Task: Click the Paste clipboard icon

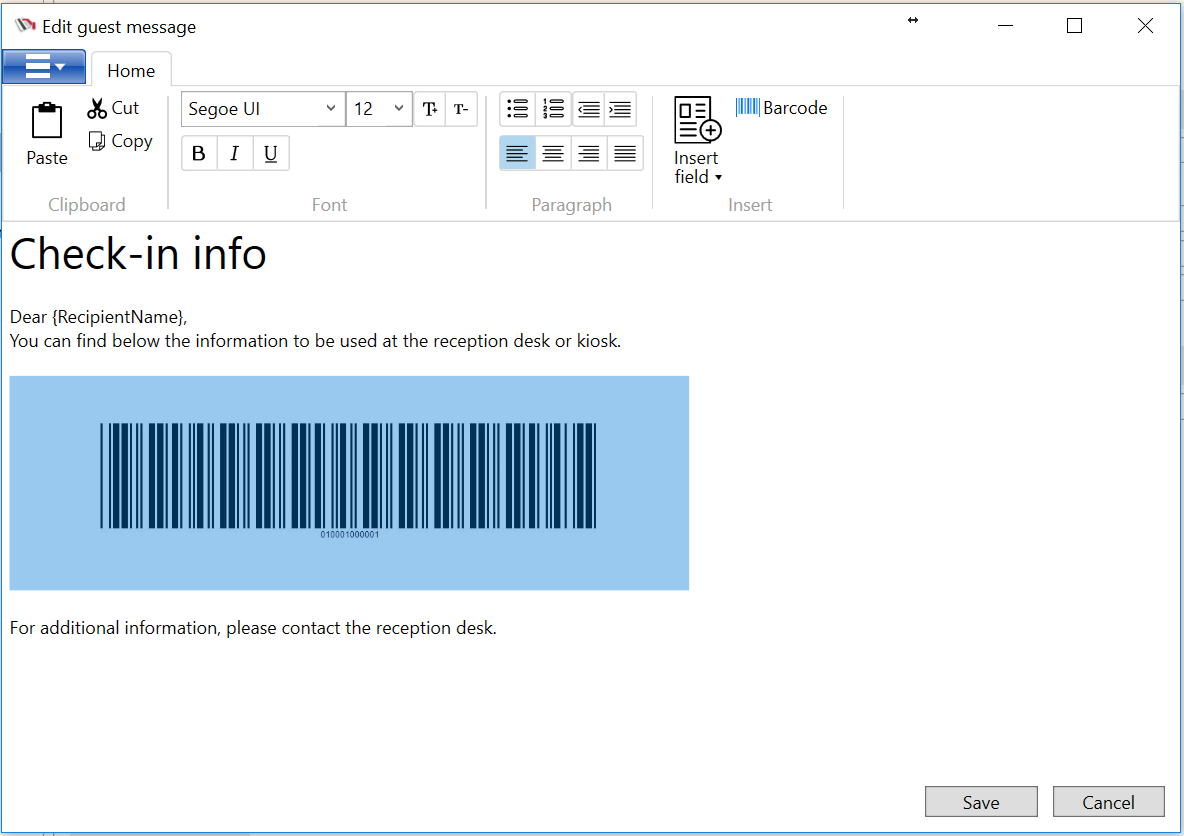Action: 47,122
